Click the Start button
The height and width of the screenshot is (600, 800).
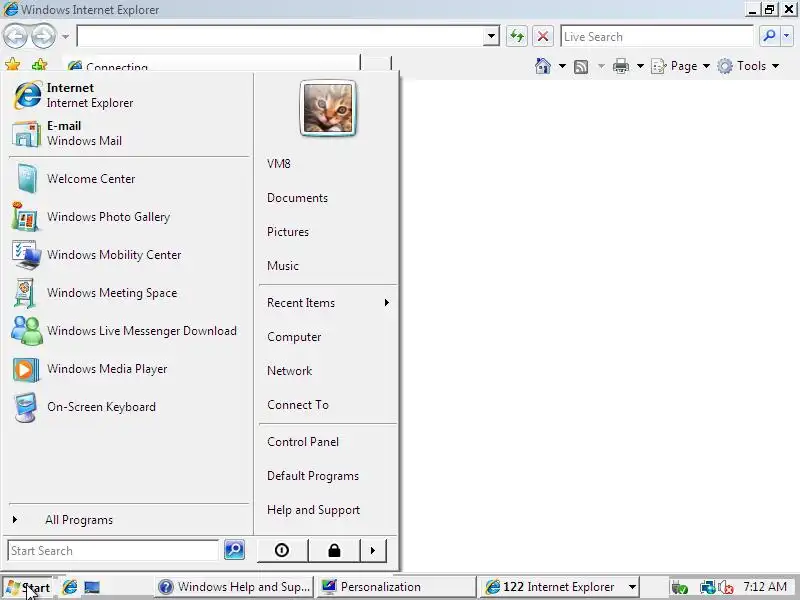[28, 587]
